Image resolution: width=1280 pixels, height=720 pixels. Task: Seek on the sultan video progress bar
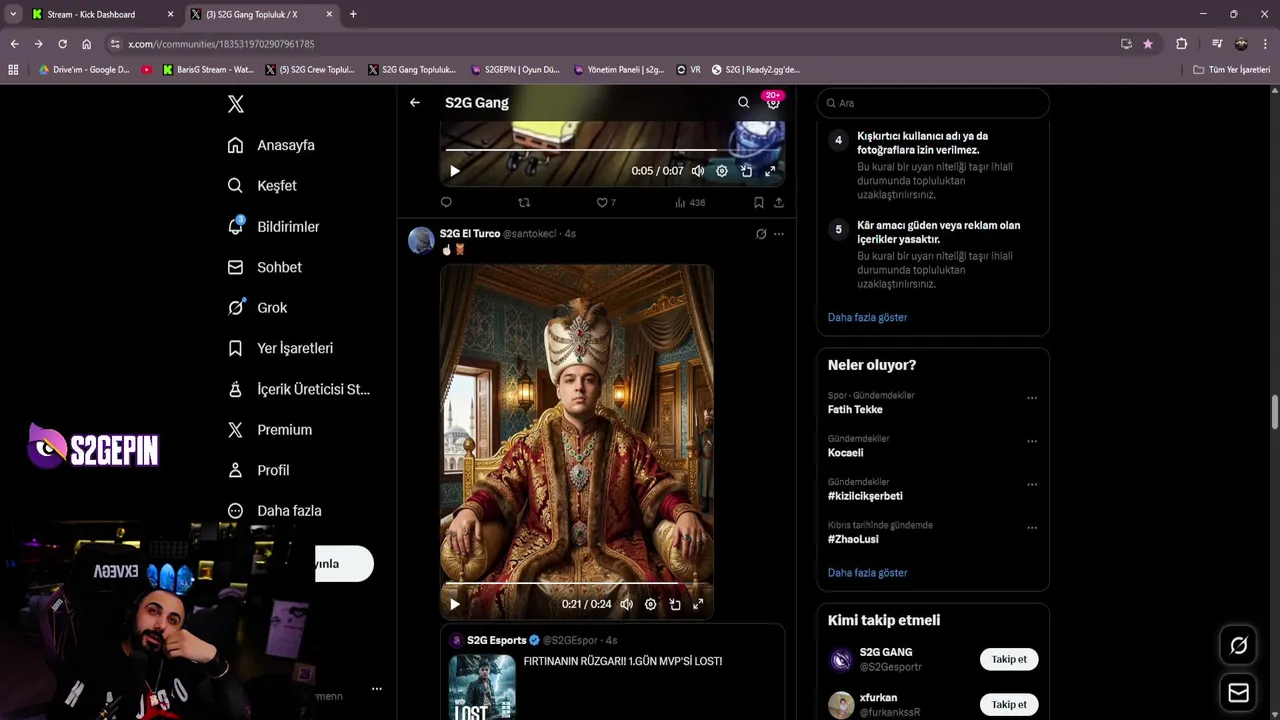coord(576,582)
